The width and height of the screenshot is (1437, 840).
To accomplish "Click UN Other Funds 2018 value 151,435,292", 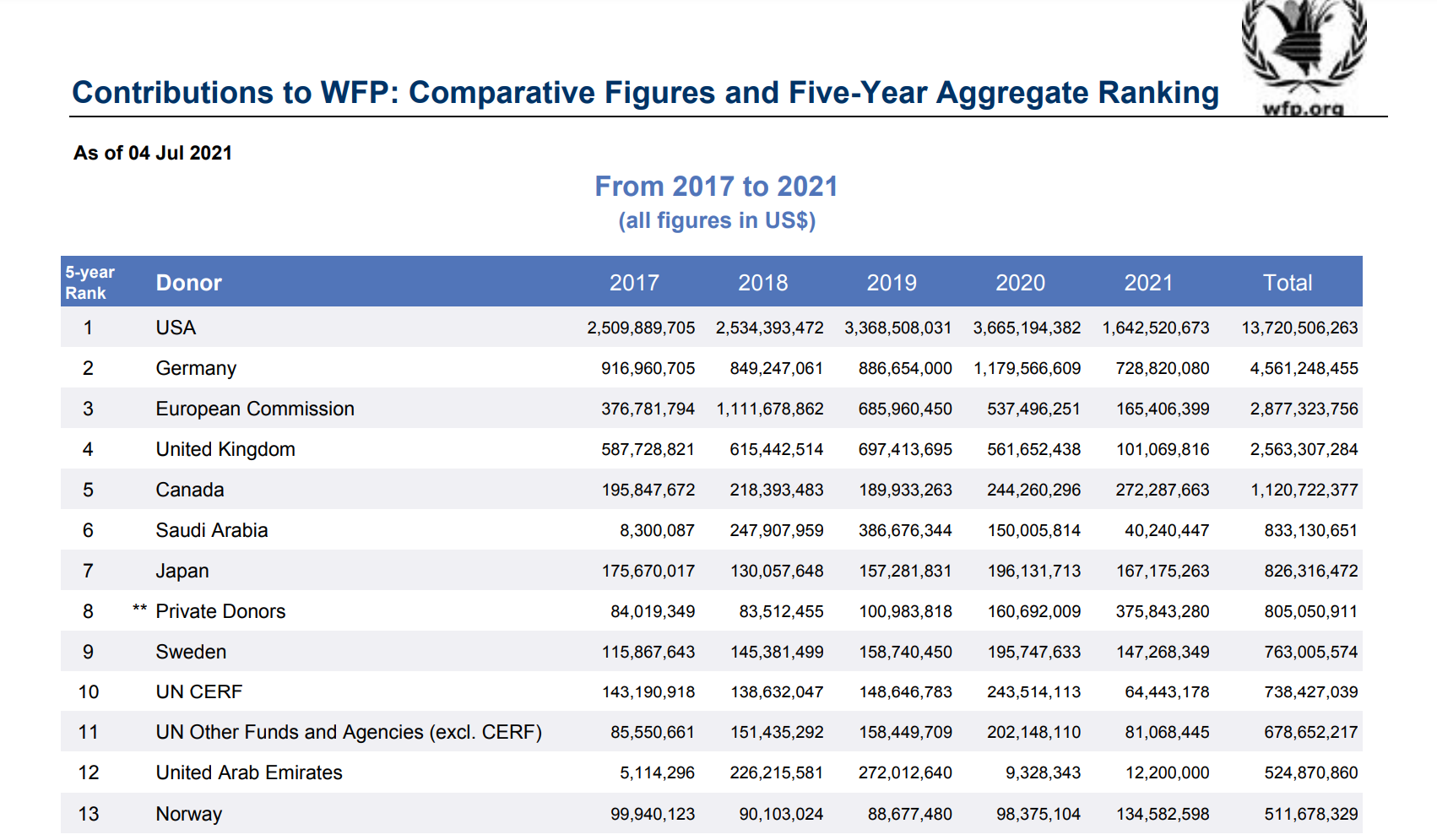I will 777,732.
